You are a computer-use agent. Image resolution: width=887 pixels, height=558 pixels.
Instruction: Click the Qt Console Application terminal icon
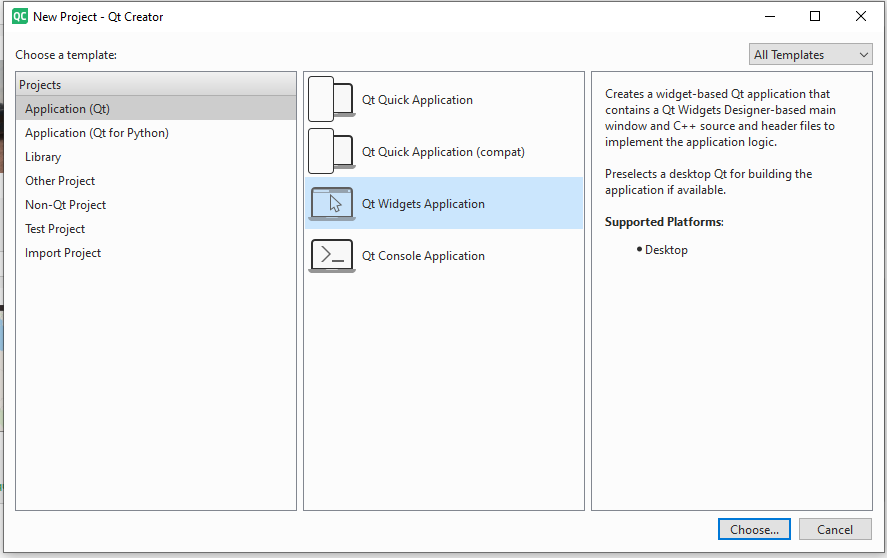(331, 256)
